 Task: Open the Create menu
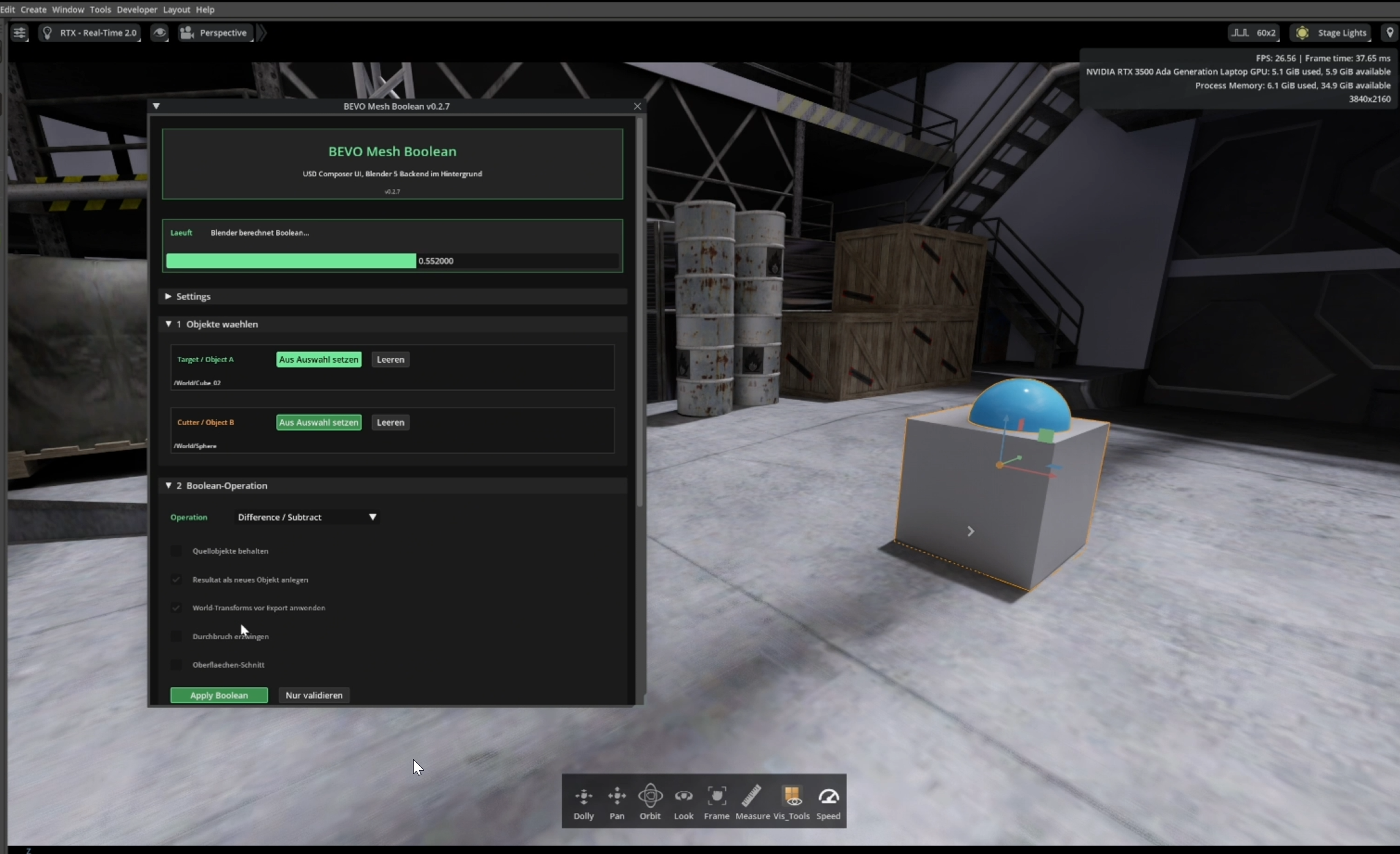33,9
